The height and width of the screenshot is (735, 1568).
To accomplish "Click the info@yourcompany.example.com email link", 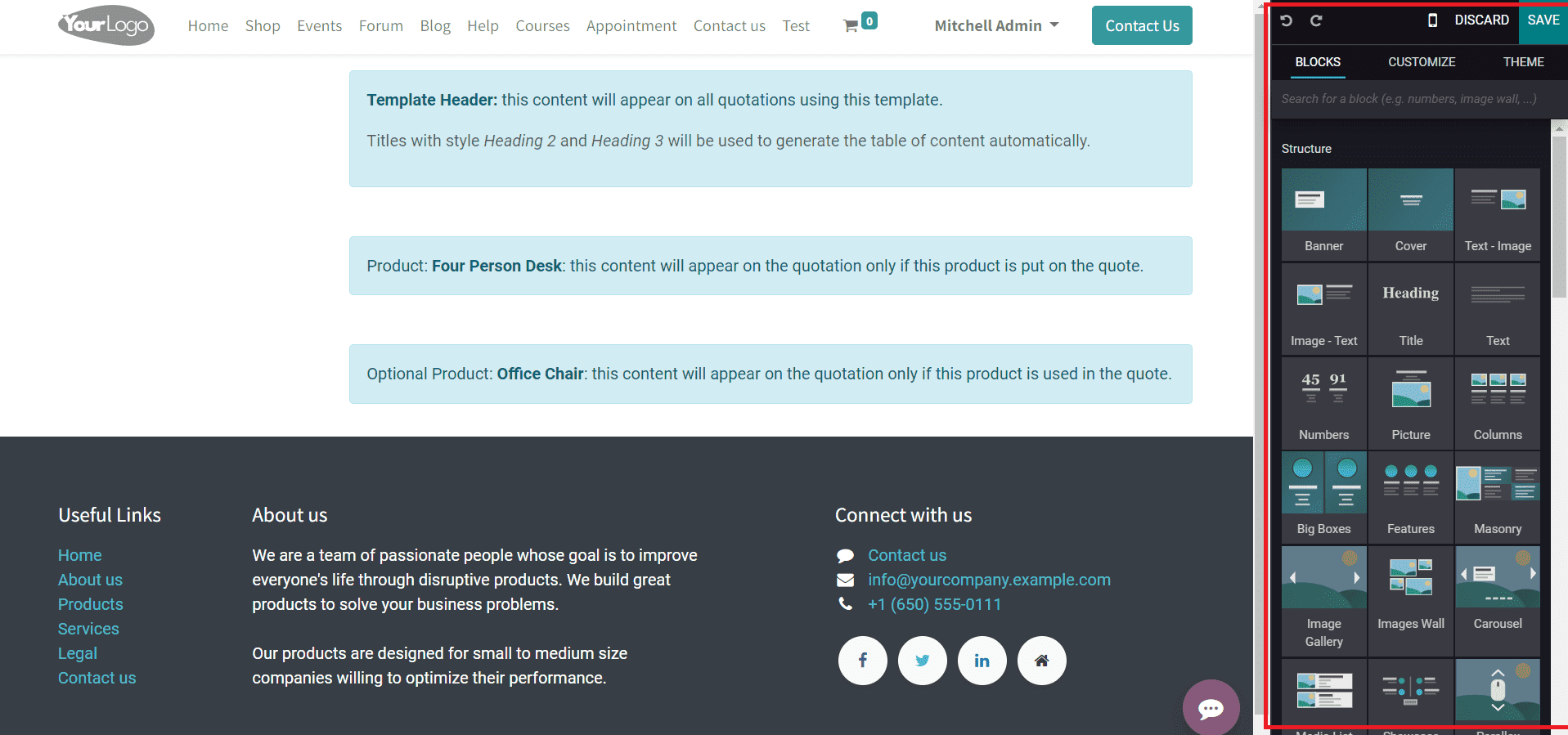I will [989, 580].
